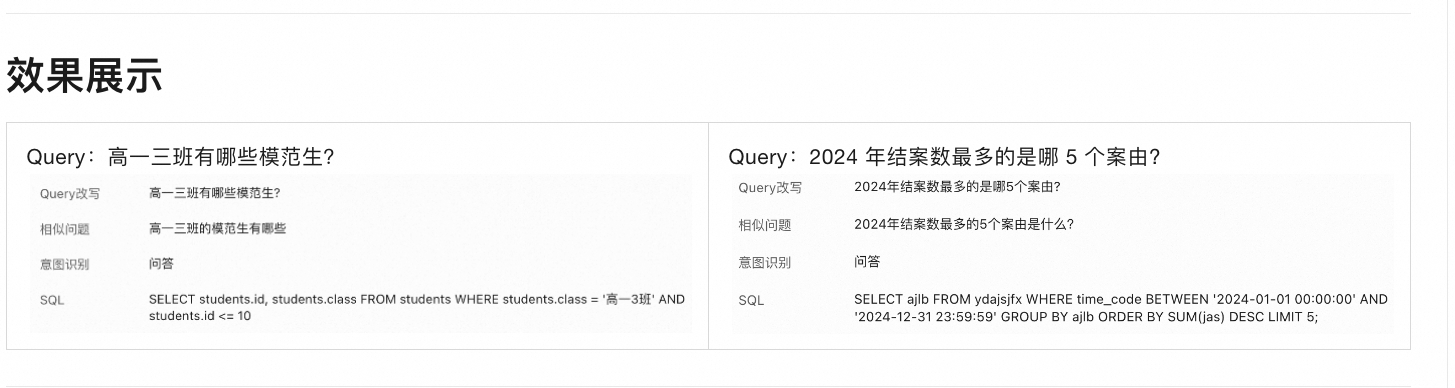Click the similar question 高一三班的模范生有哪些

(x=217, y=228)
